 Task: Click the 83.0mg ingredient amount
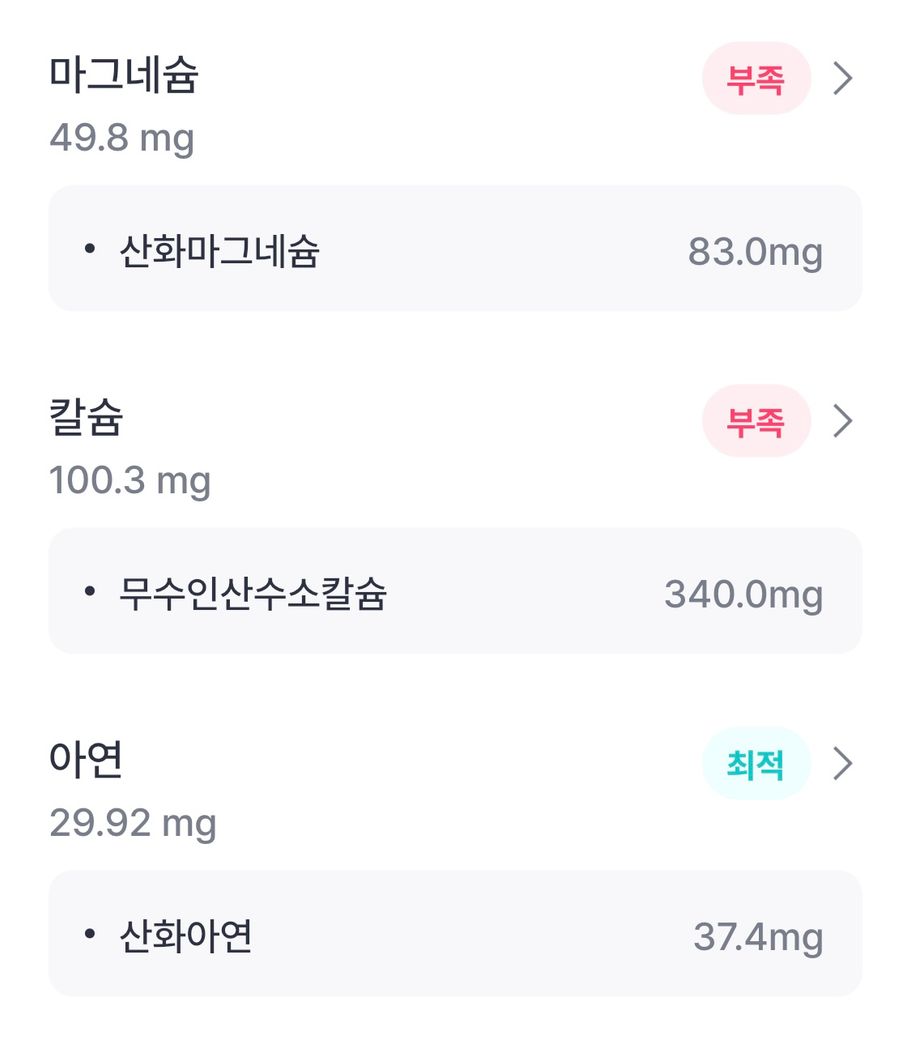point(755,251)
